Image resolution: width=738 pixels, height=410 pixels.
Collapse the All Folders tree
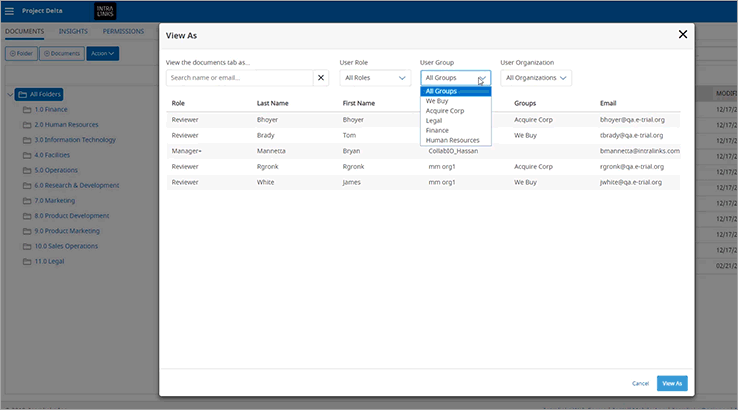(9, 95)
